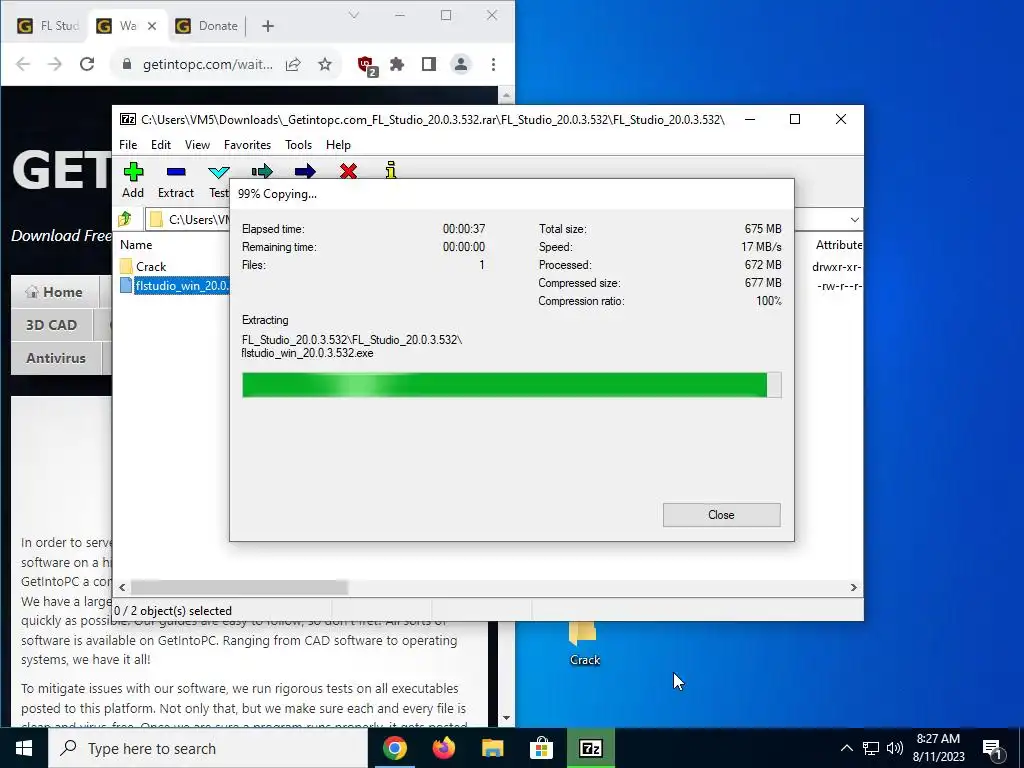
Task: Open the uBlock Origin extension icon
Action: (366, 65)
